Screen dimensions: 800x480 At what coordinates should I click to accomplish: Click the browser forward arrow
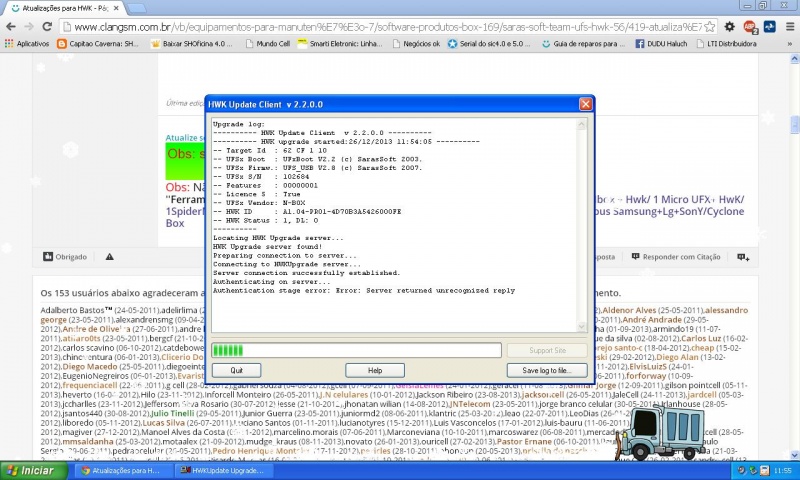[29, 27]
